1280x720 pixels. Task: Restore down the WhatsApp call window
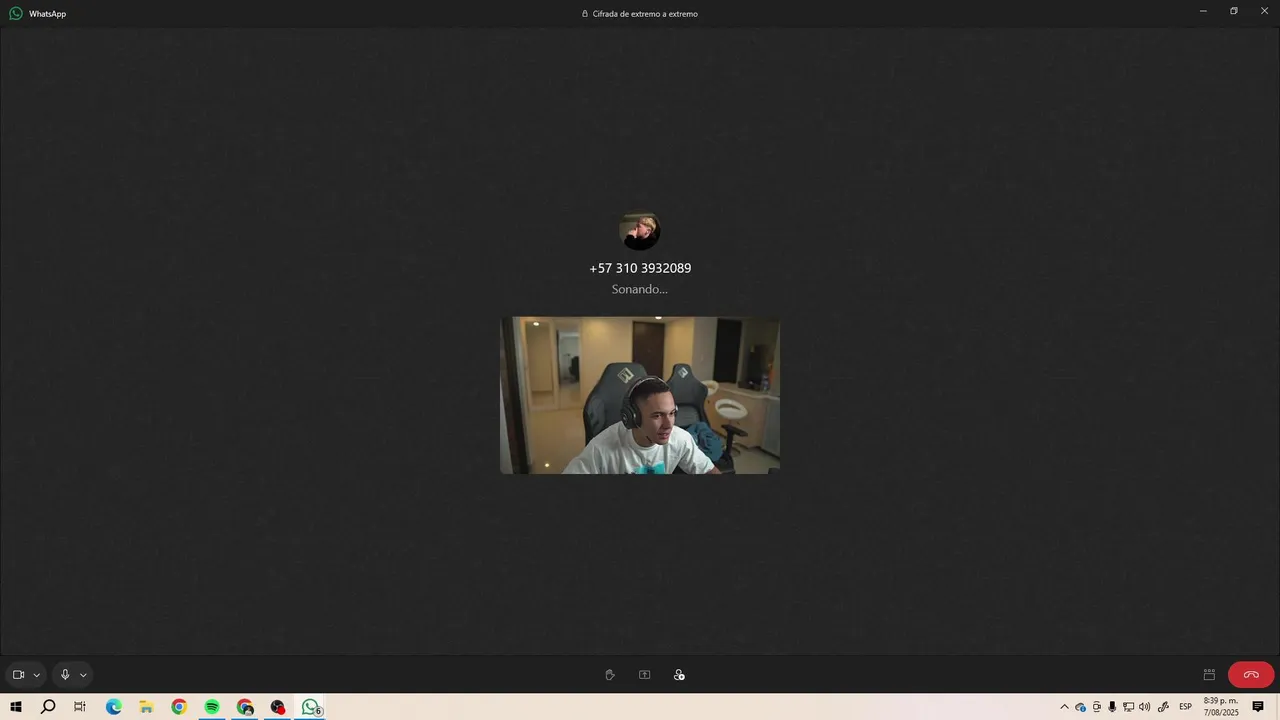pos(1234,11)
